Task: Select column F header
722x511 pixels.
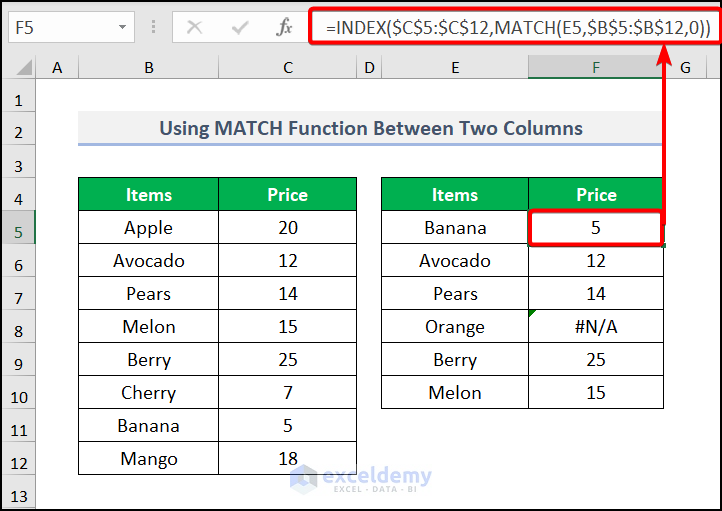Action: coord(596,68)
